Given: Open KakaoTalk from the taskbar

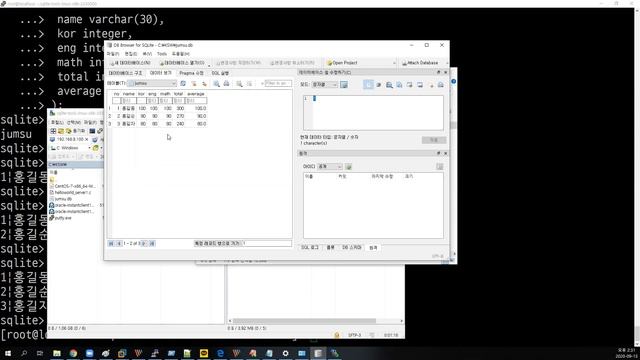Looking at the screenshot, I should 204,353.
